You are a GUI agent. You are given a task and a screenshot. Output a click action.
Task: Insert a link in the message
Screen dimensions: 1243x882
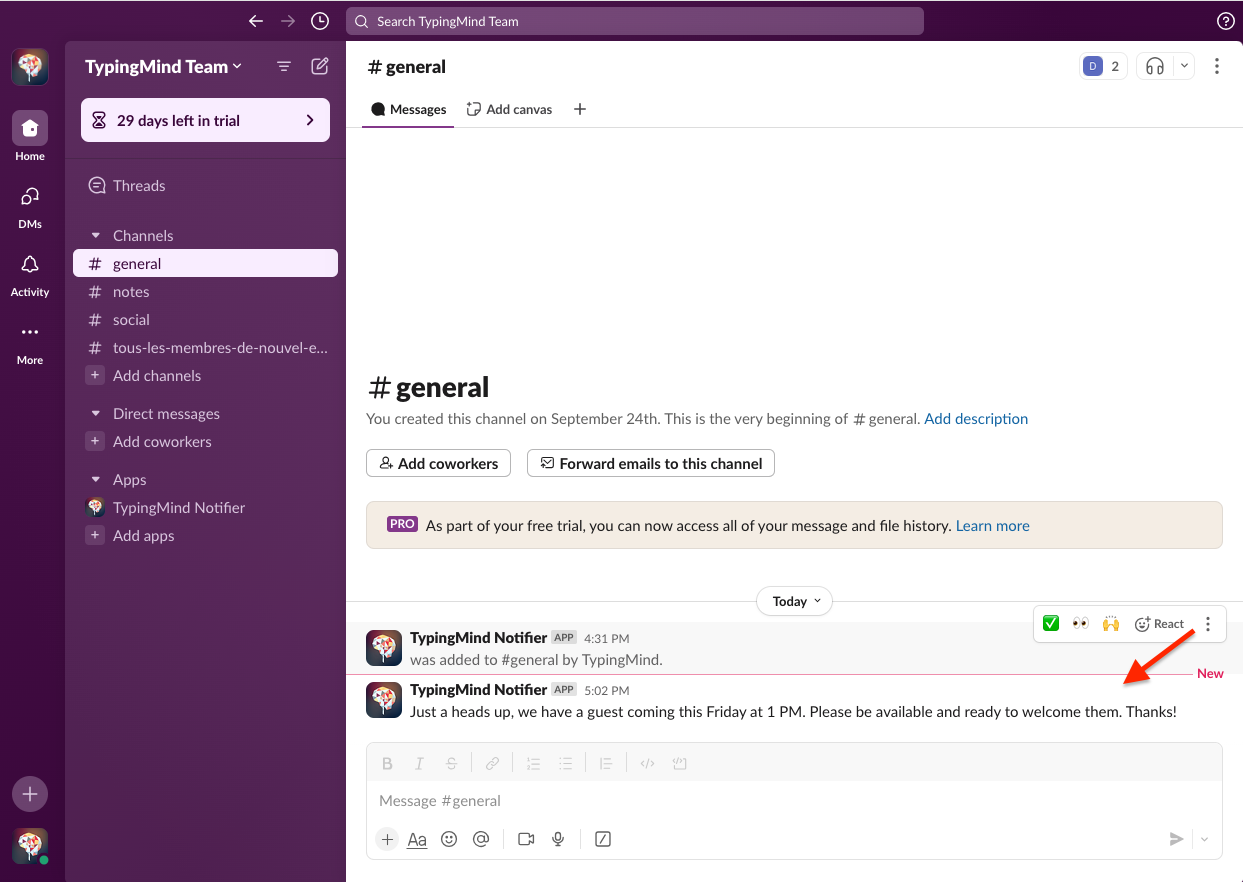[x=492, y=763]
